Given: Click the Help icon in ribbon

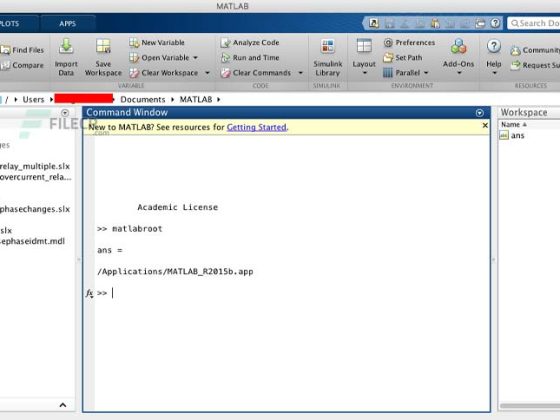Looking at the screenshot, I should tap(494, 46).
